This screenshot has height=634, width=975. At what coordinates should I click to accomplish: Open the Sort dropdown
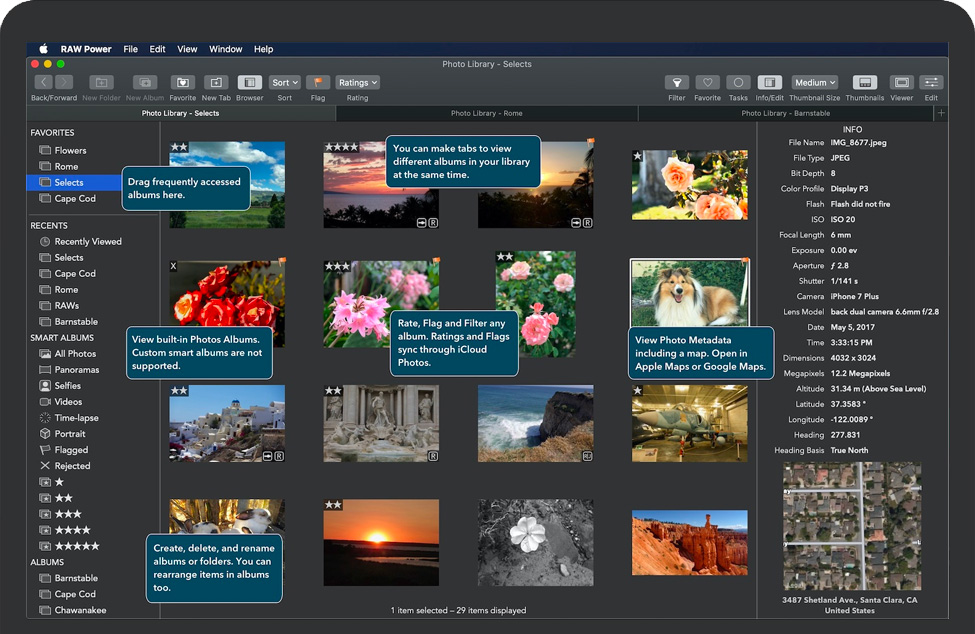coord(284,83)
